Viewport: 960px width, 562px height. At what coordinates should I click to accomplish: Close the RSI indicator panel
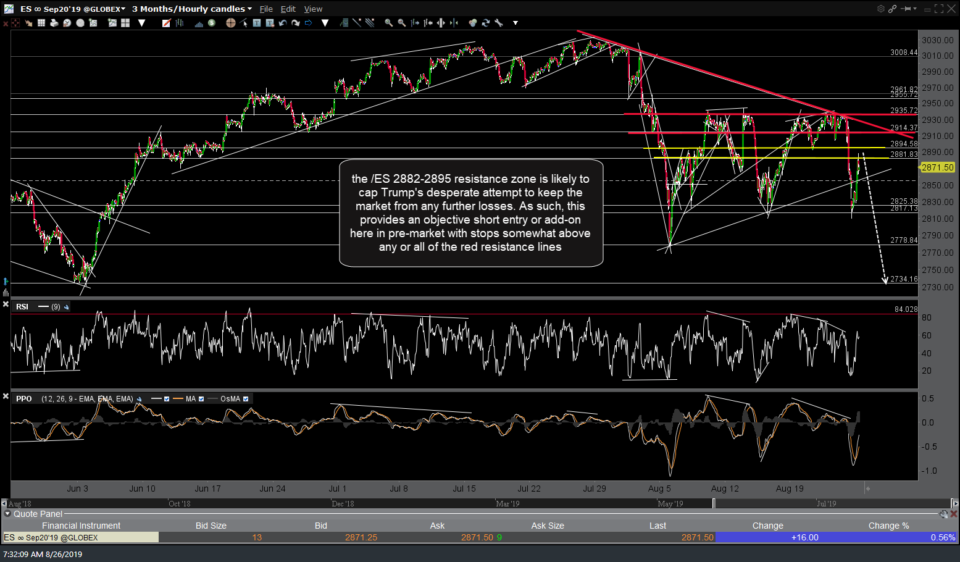(6, 304)
